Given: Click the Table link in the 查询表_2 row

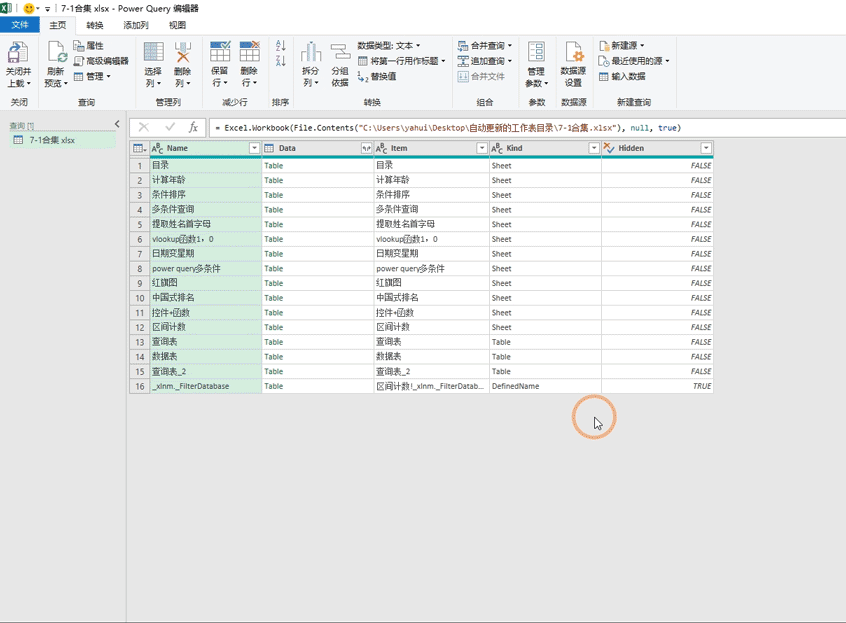Looking at the screenshot, I should click(x=274, y=372).
